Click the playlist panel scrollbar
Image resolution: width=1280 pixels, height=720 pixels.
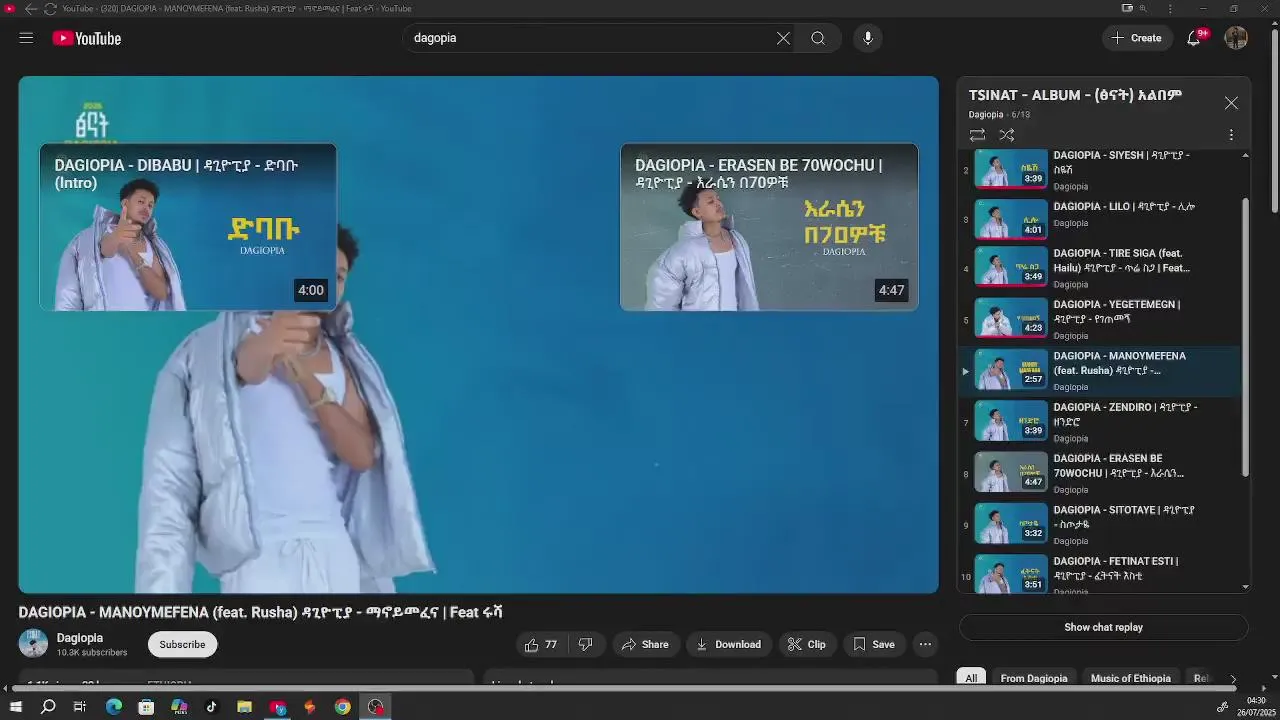pos(1245,338)
